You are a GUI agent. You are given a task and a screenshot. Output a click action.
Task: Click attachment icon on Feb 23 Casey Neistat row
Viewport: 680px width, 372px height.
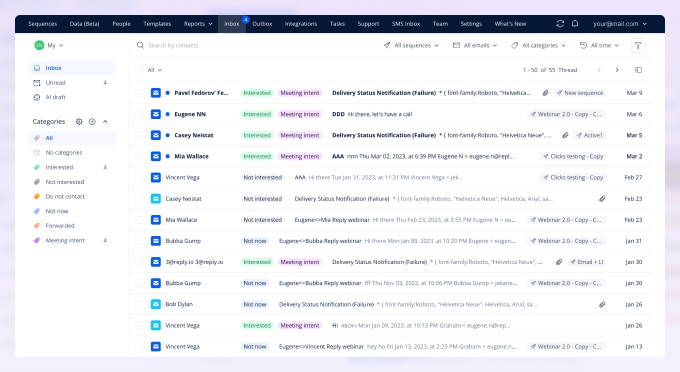602,199
